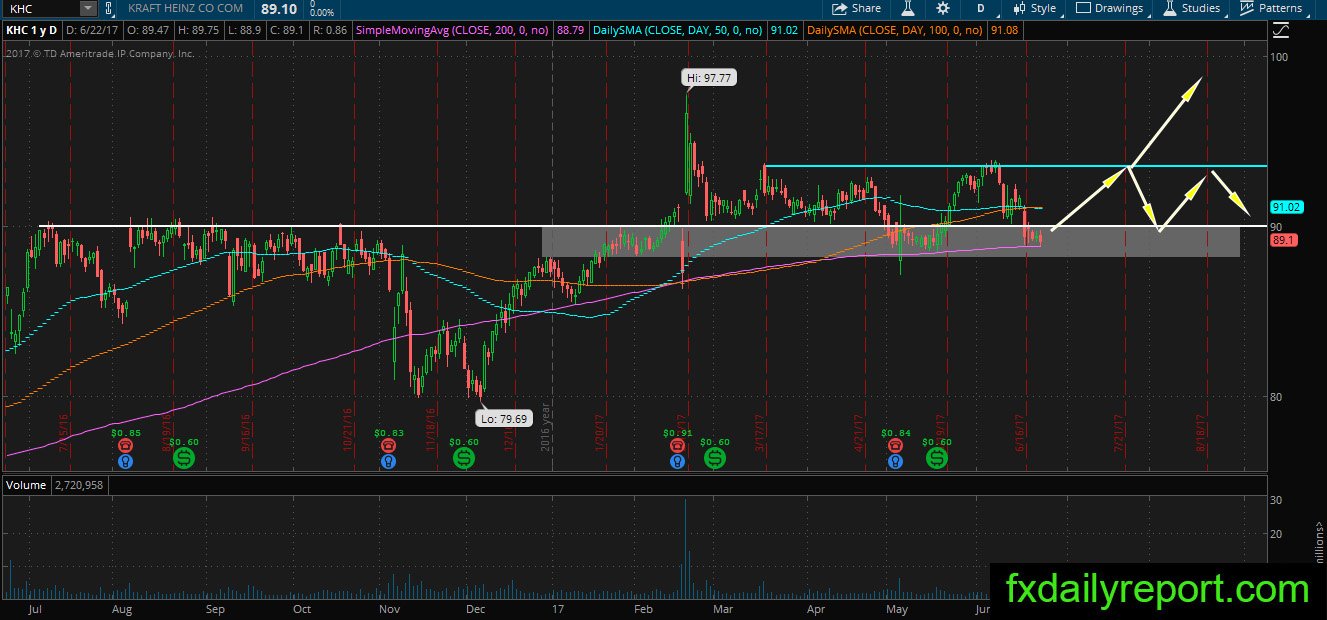This screenshot has height=620, width=1327.
Task: Open the Style menu
Action: click(1035, 8)
